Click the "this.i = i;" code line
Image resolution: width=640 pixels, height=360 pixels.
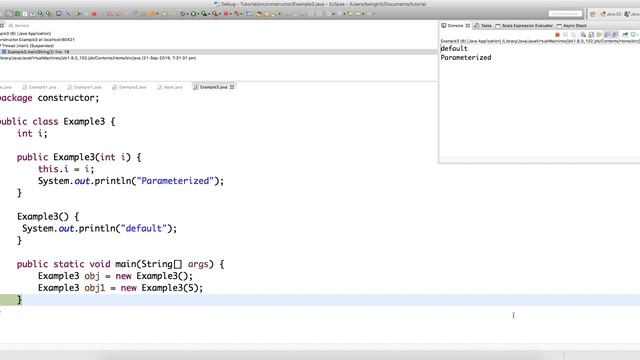(66, 169)
